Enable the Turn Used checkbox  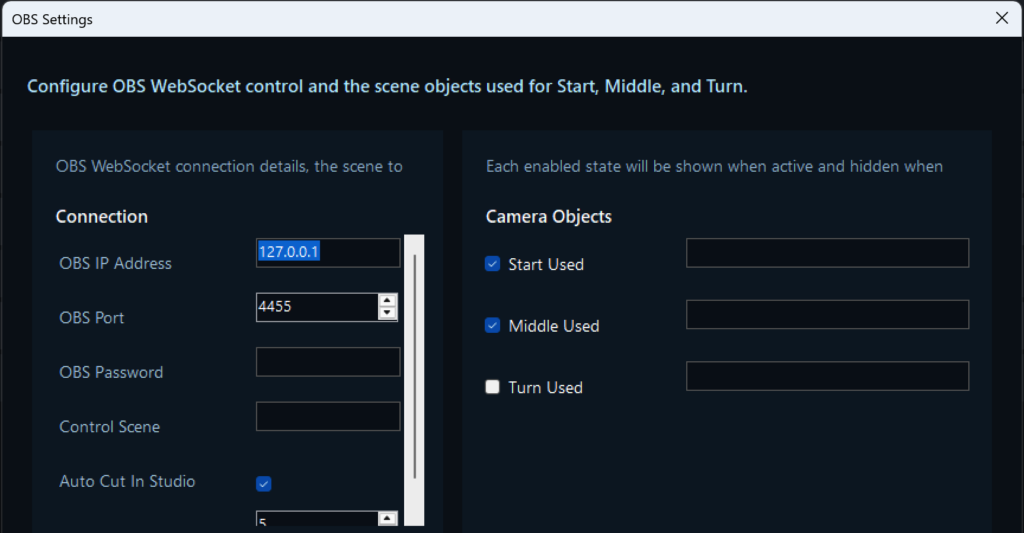(492, 387)
